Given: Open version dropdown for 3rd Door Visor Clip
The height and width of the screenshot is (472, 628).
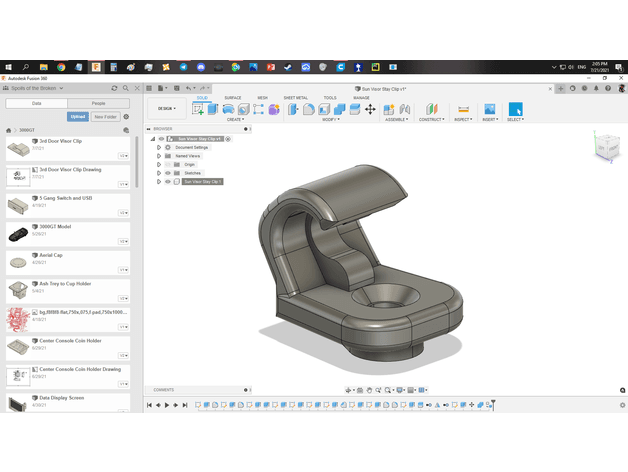Looking at the screenshot, I should [123, 156].
